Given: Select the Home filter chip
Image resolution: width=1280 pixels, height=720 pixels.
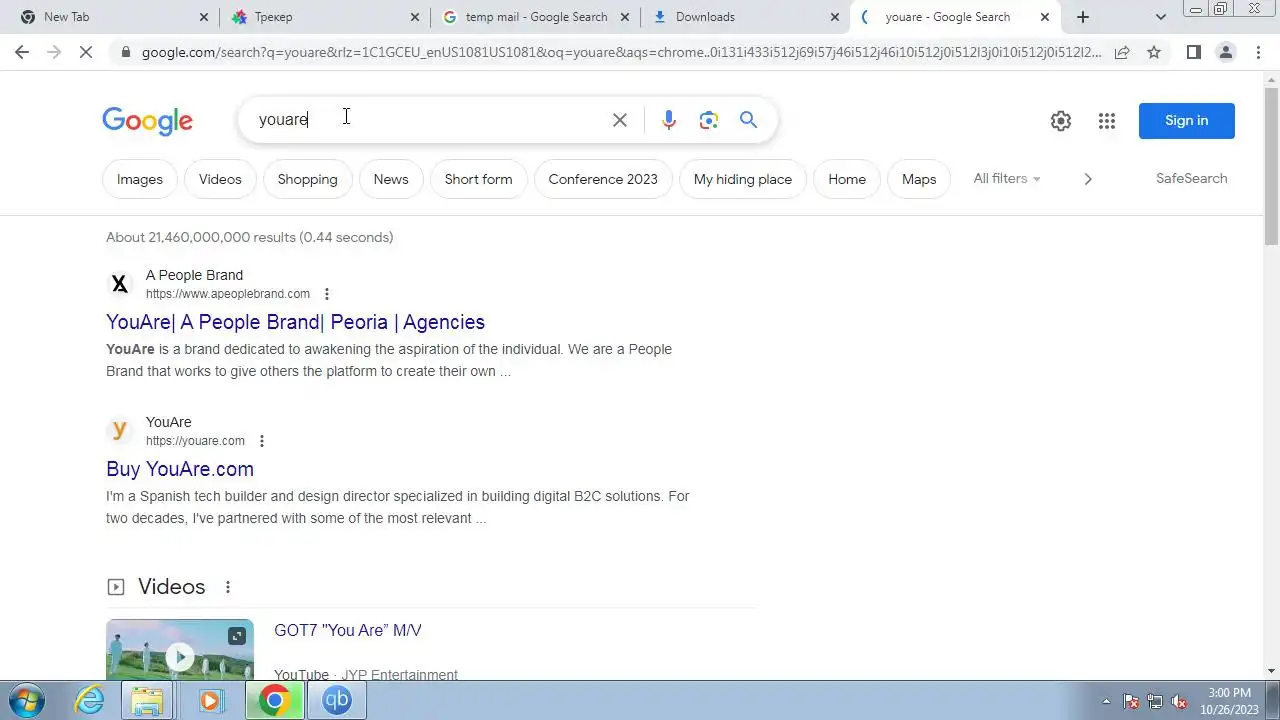Looking at the screenshot, I should (x=847, y=179).
